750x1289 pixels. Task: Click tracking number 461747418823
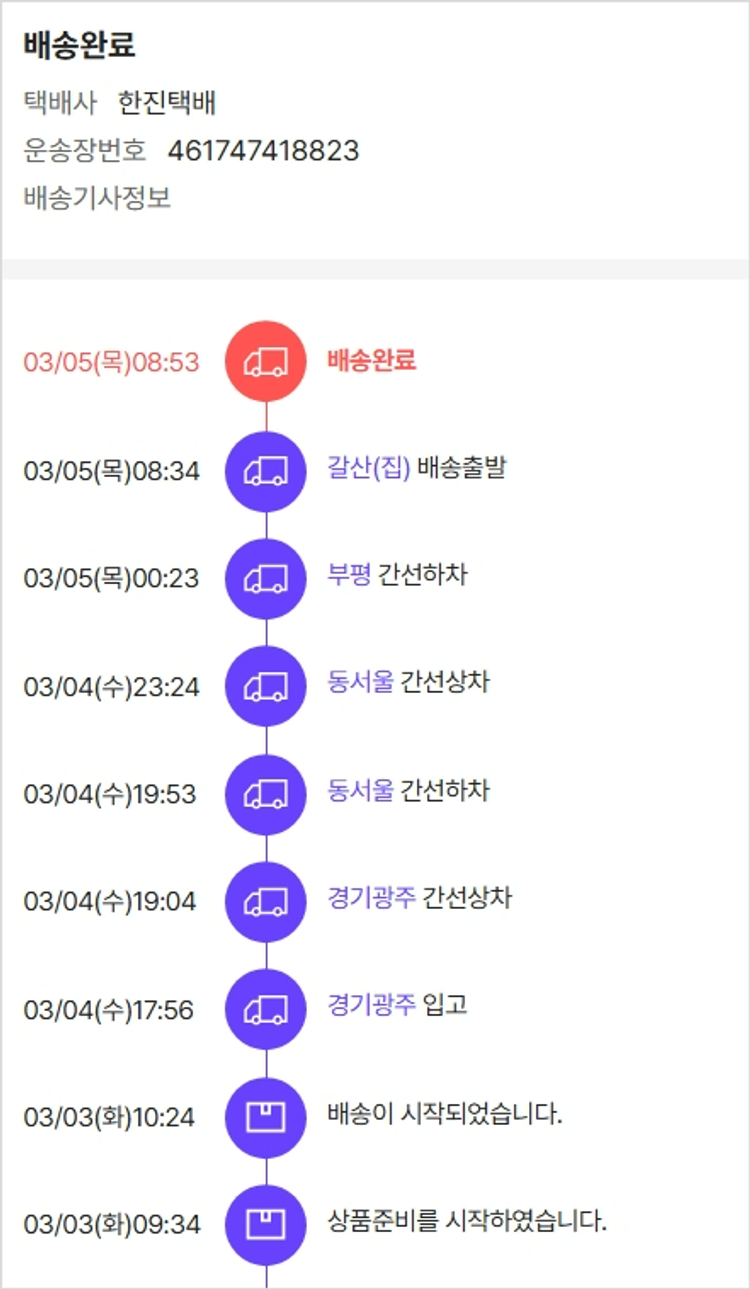(x=263, y=151)
